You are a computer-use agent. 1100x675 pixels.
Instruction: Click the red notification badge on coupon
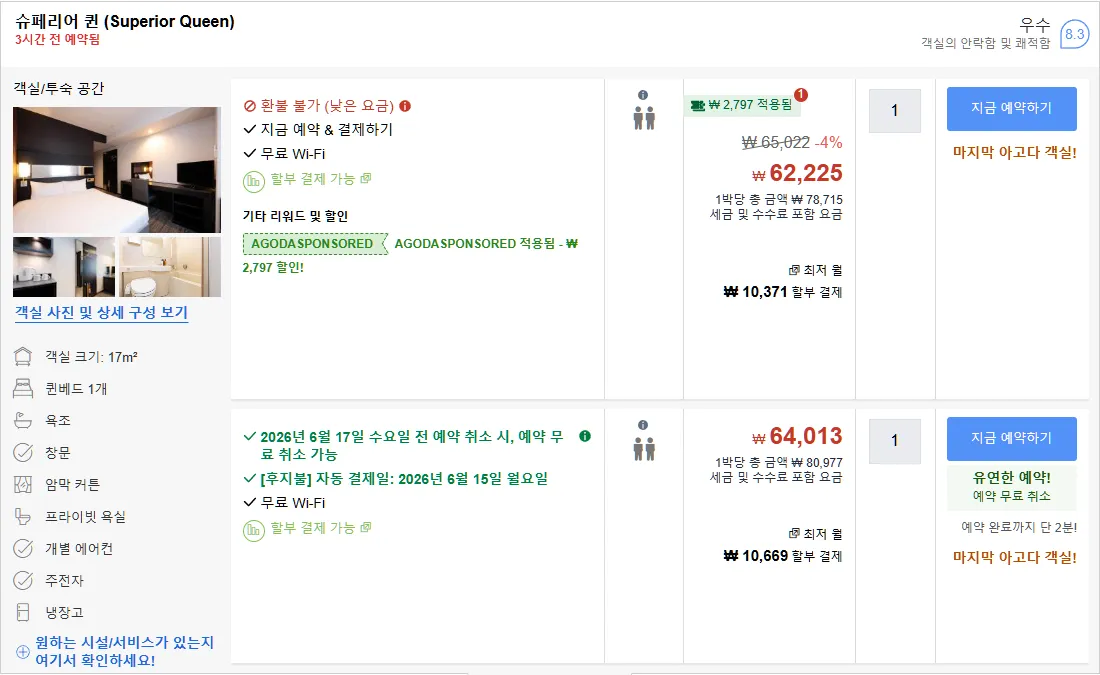[x=801, y=95]
